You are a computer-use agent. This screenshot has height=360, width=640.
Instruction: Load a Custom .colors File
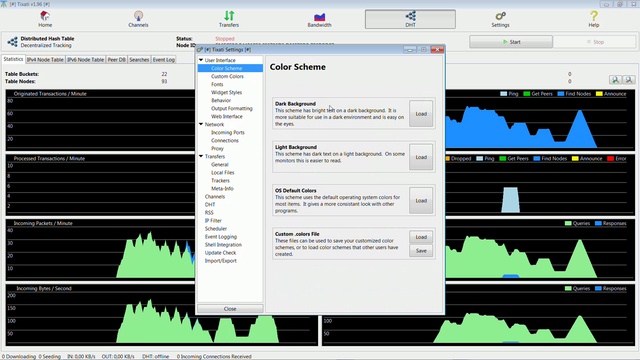click(x=421, y=237)
